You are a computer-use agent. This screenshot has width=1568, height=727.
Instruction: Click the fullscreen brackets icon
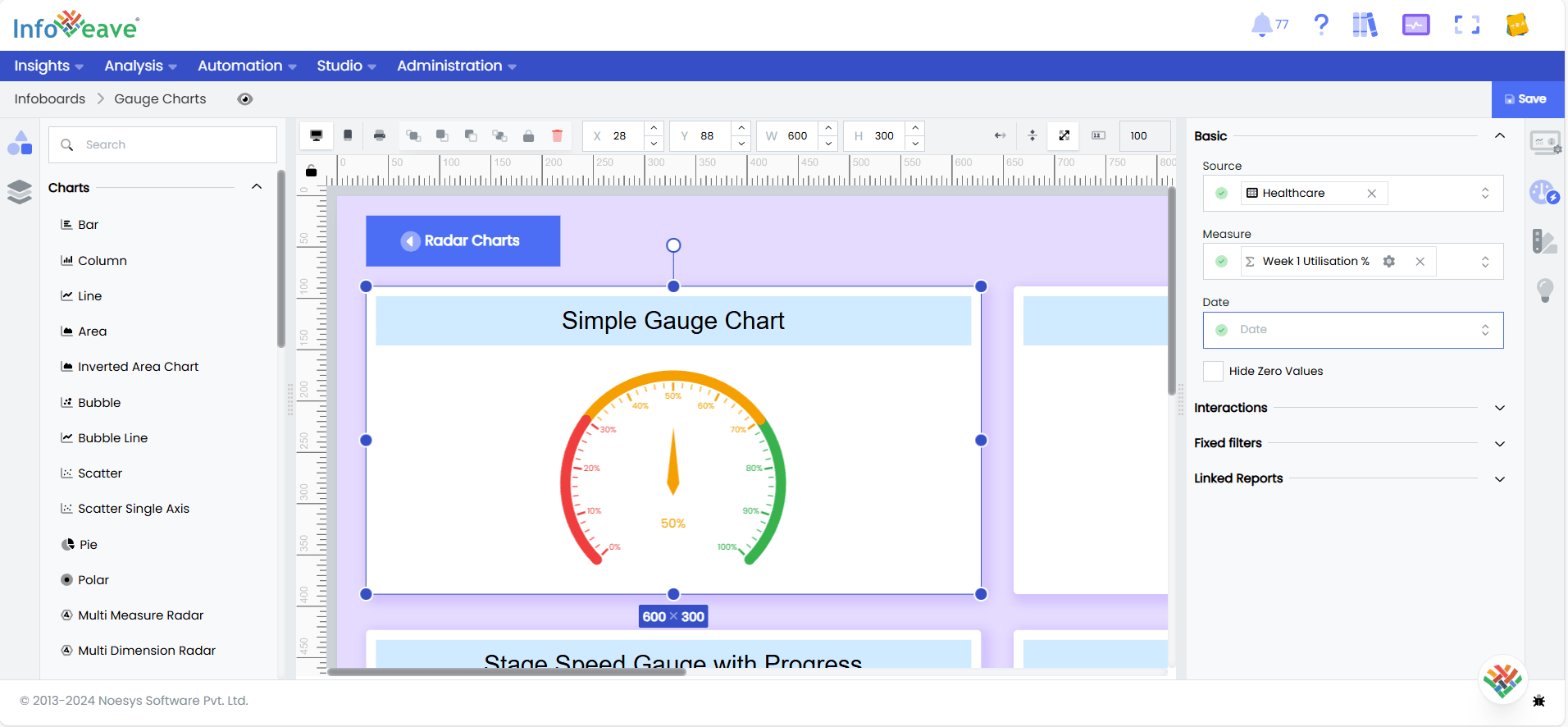[x=1467, y=25]
